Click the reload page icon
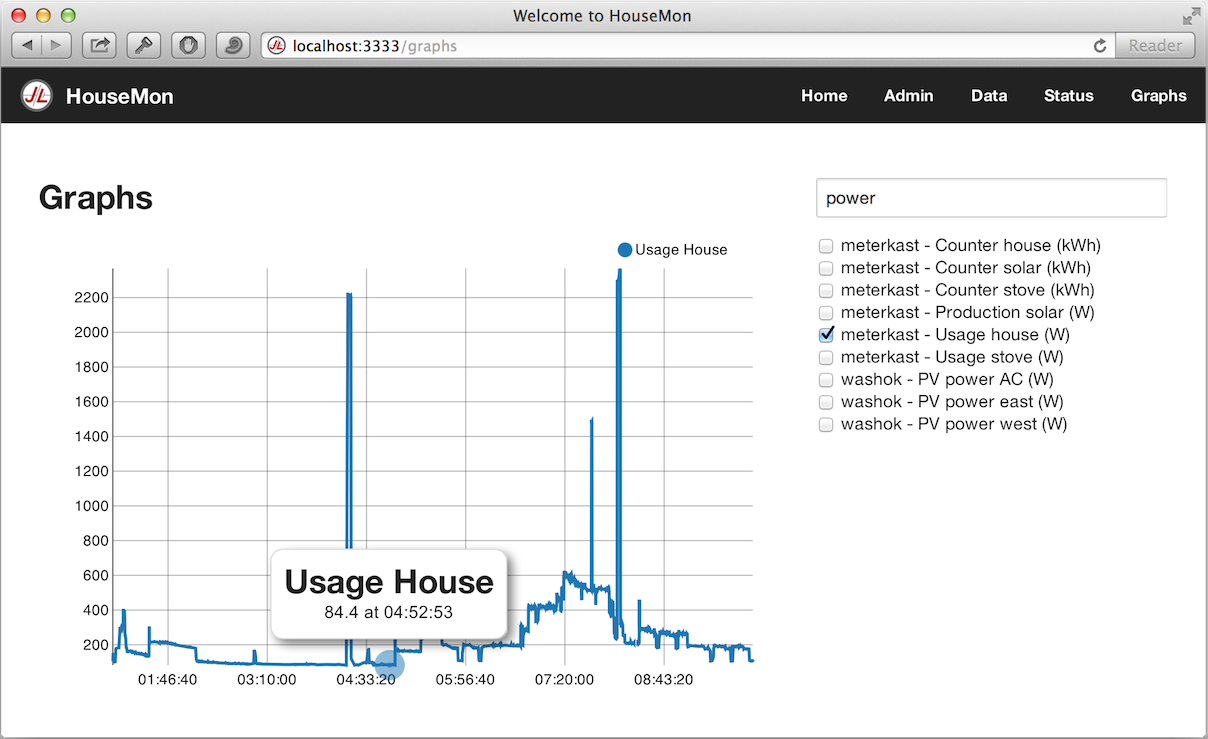The image size is (1208, 739). (x=1100, y=46)
